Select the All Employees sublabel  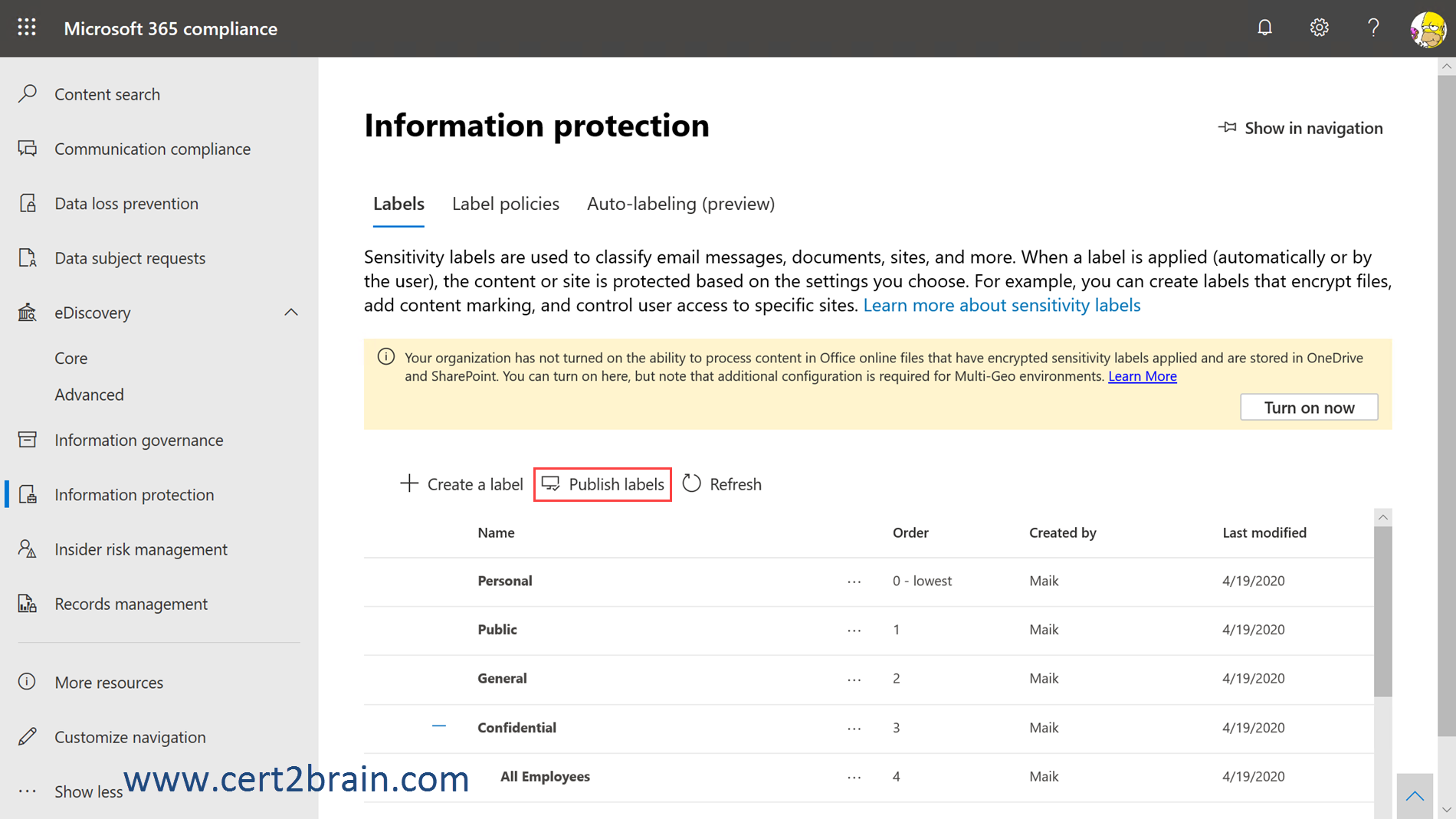(869, 777)
